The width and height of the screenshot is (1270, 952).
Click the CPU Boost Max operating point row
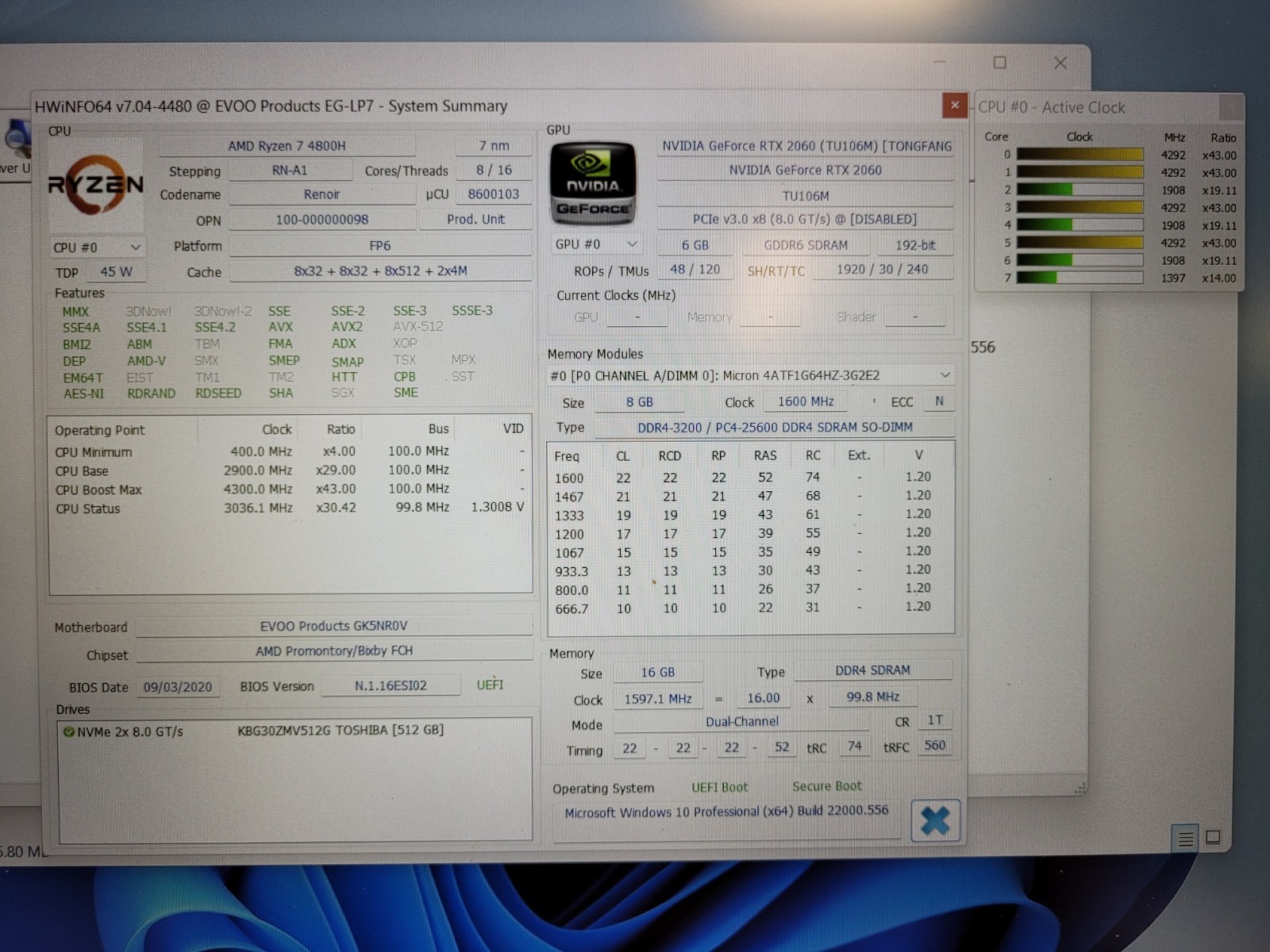pyautogui.click(x=291, y=489)
